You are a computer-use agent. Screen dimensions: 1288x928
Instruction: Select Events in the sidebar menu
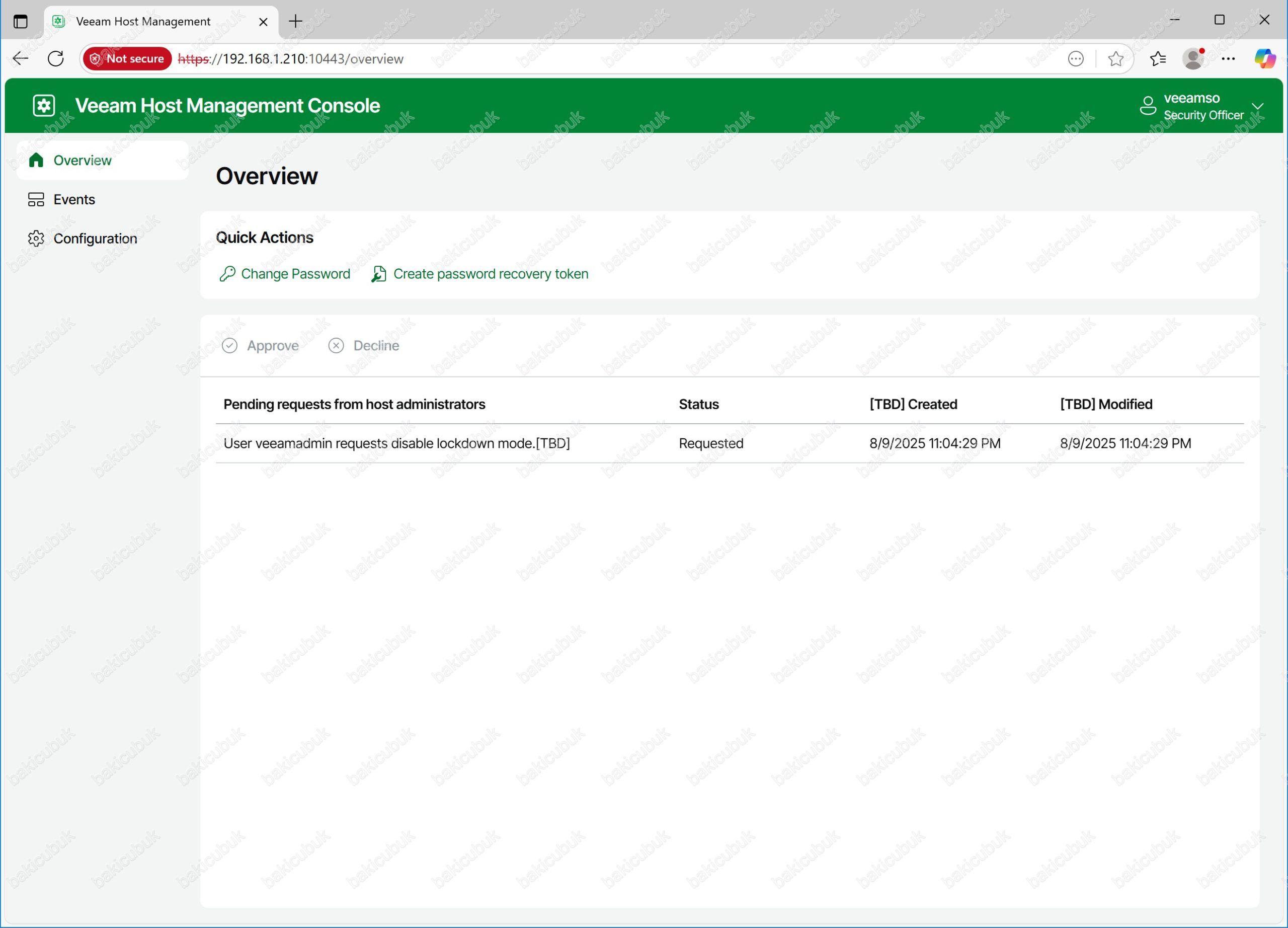point(103,199)
